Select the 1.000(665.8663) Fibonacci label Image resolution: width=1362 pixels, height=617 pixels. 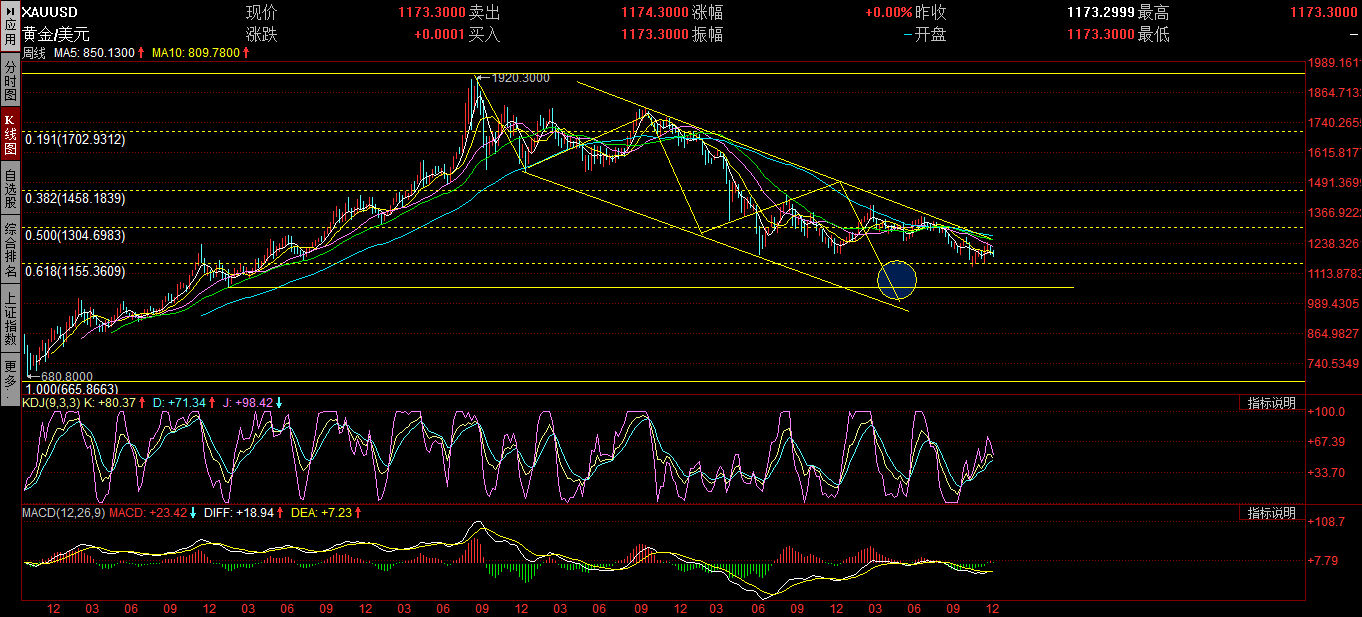(72, 389)
